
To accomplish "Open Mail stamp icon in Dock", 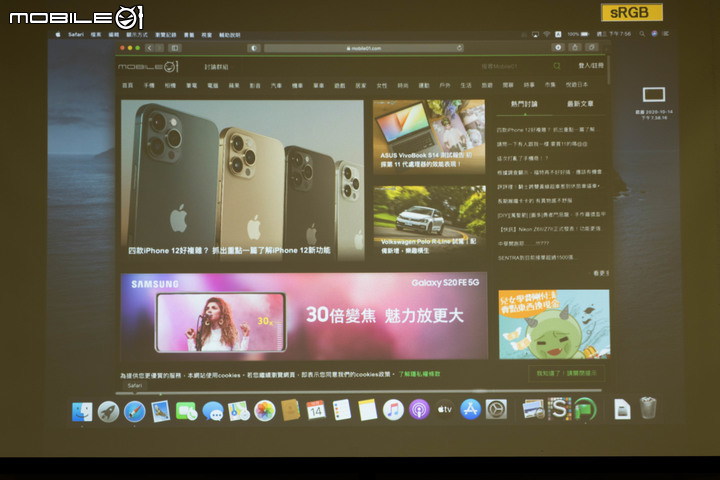I will (160, 412).
